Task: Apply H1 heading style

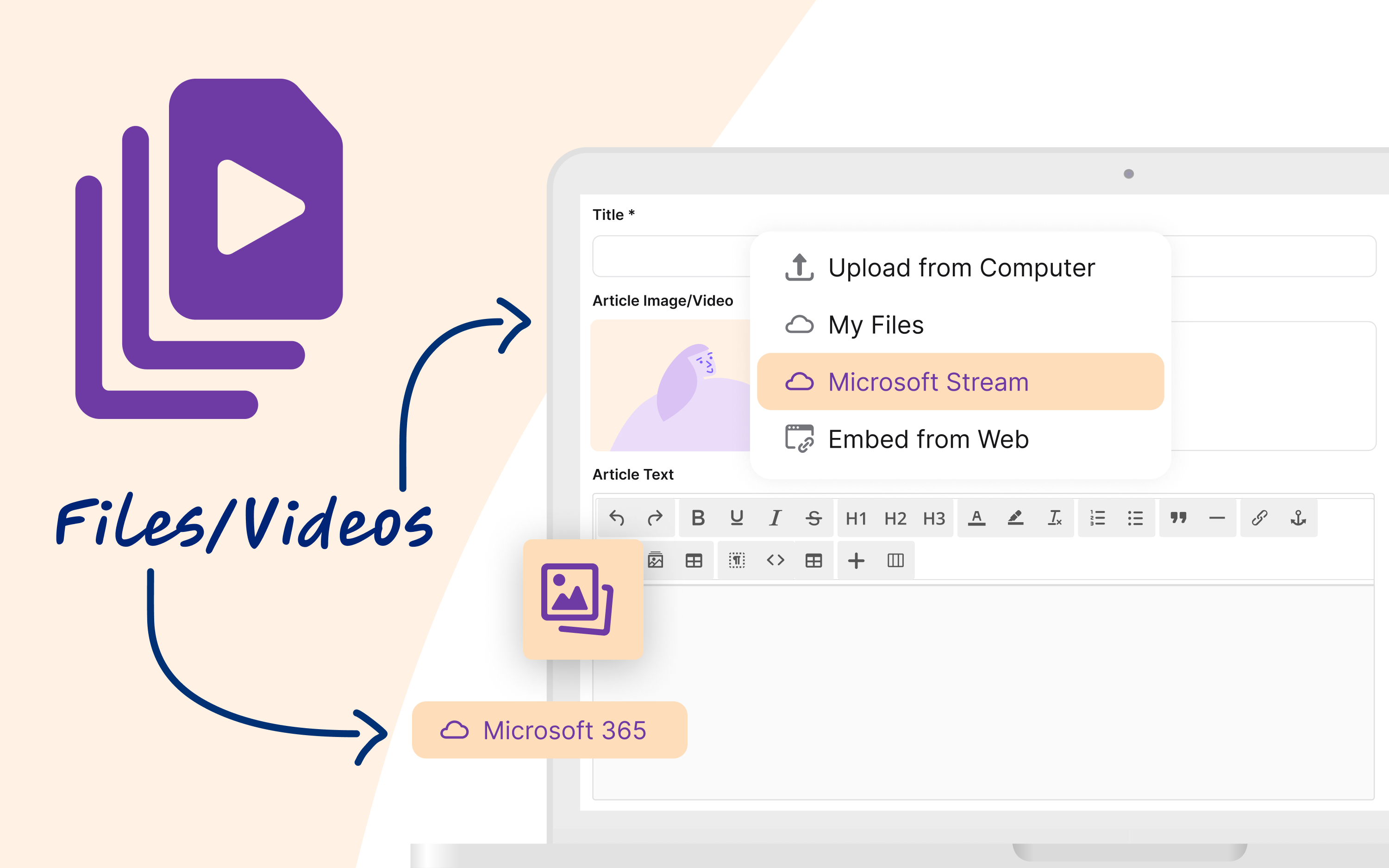Action: (856, 518)
